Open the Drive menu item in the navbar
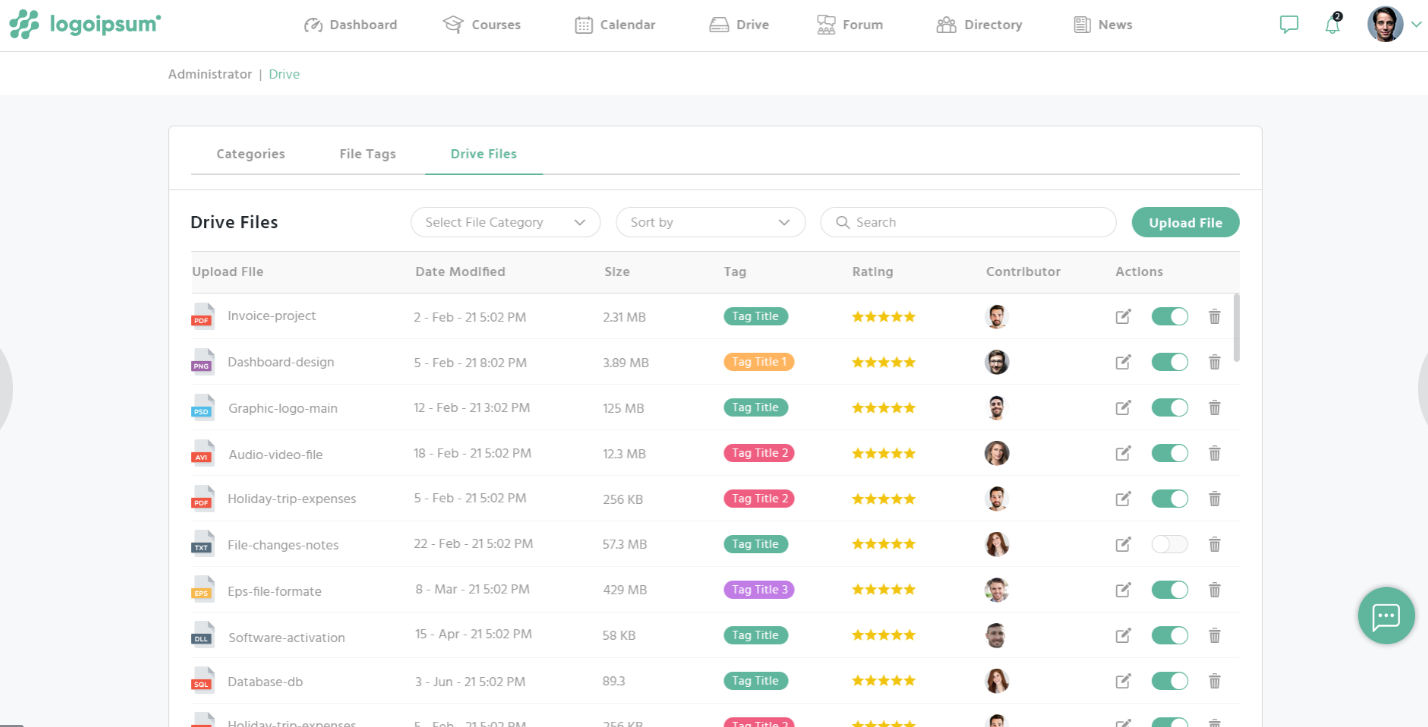 (x=739, y=24)
